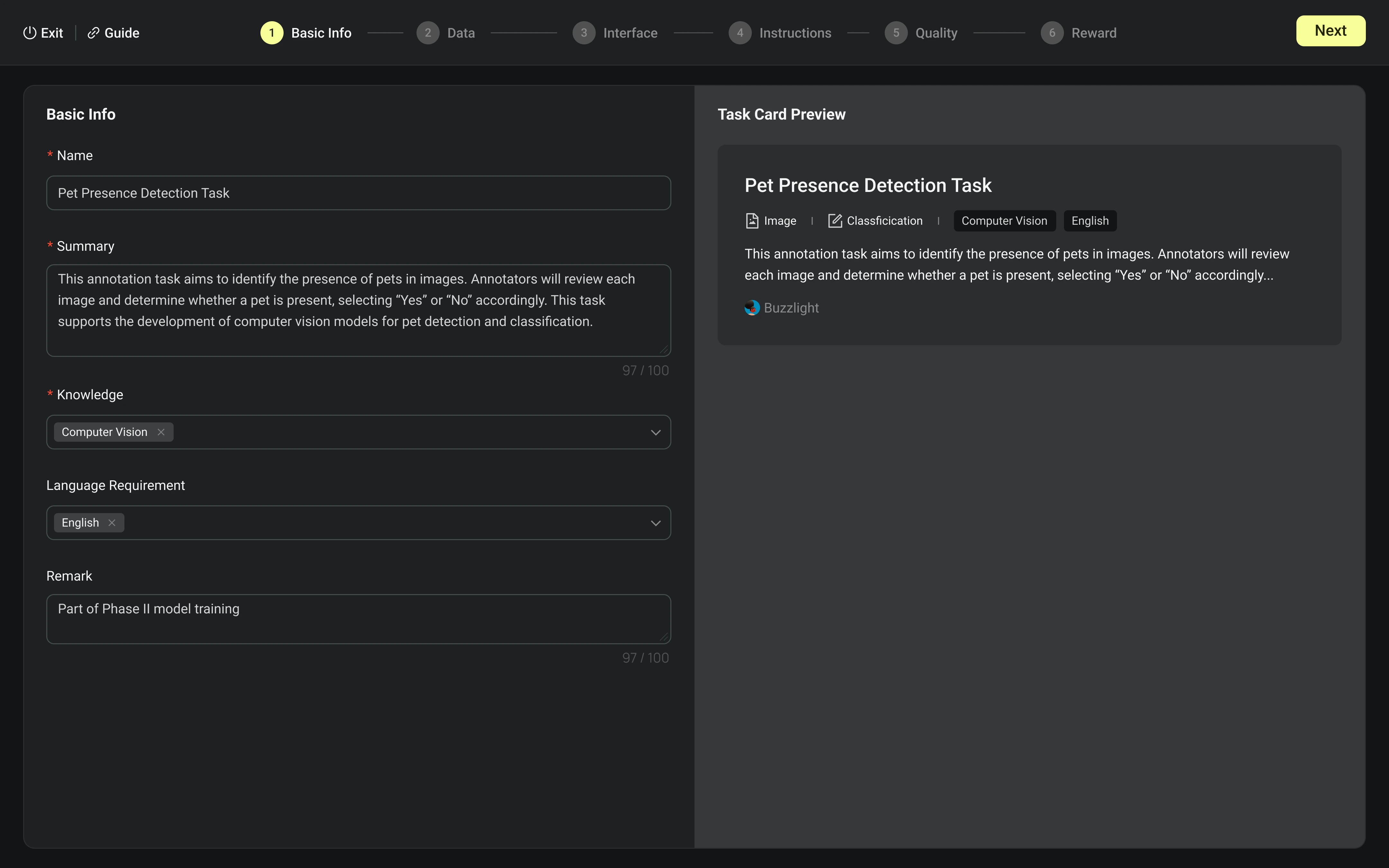The image size is (1389, 868).
Task: Click the Exit power icon
Action: 29,33
